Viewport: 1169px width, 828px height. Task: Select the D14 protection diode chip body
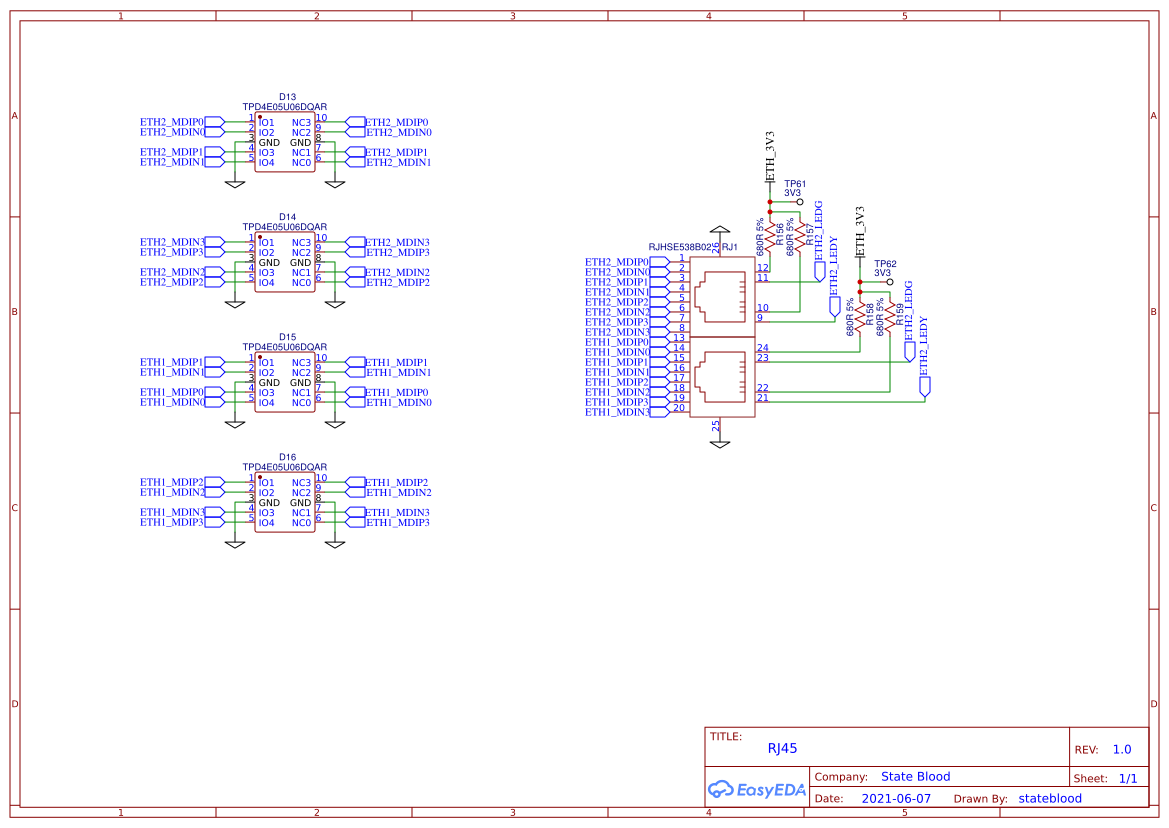[x=285, y=263]
